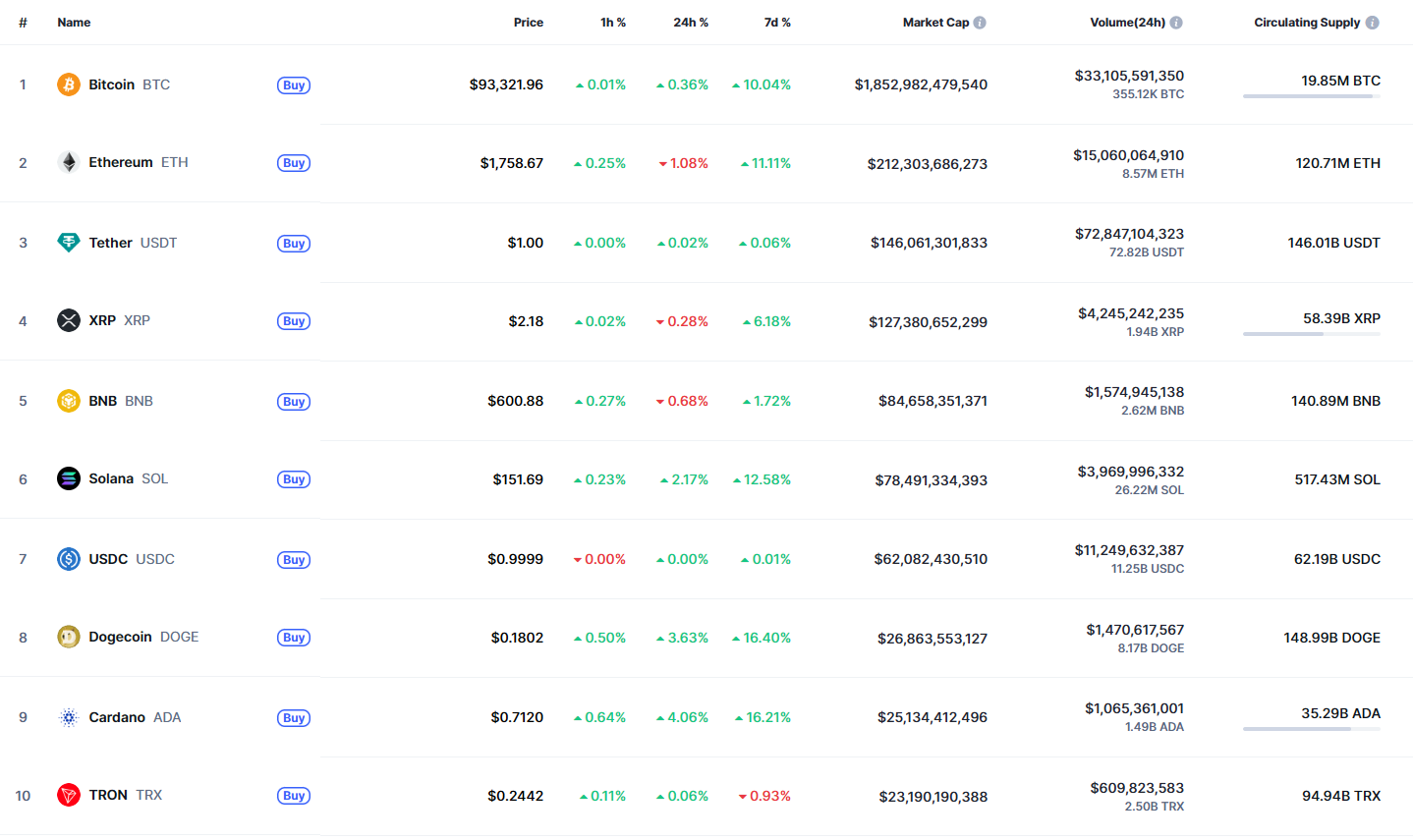The height and width of the screenshot is (840, 1413).
Task: Buy Bitcoin using its Buy button
Action: pyautogui.click(x=294, y=85)
